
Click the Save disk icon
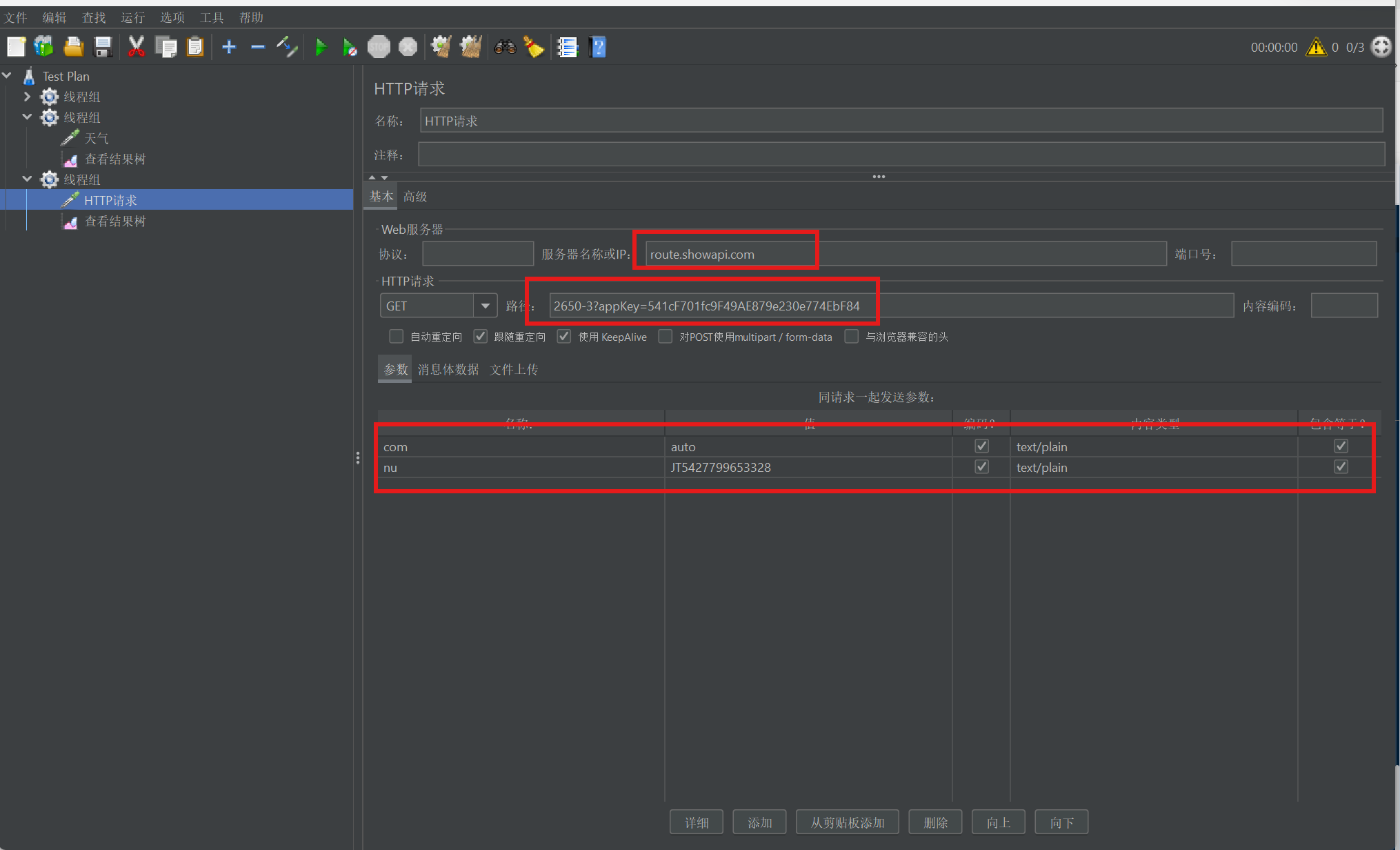[103, 48]
